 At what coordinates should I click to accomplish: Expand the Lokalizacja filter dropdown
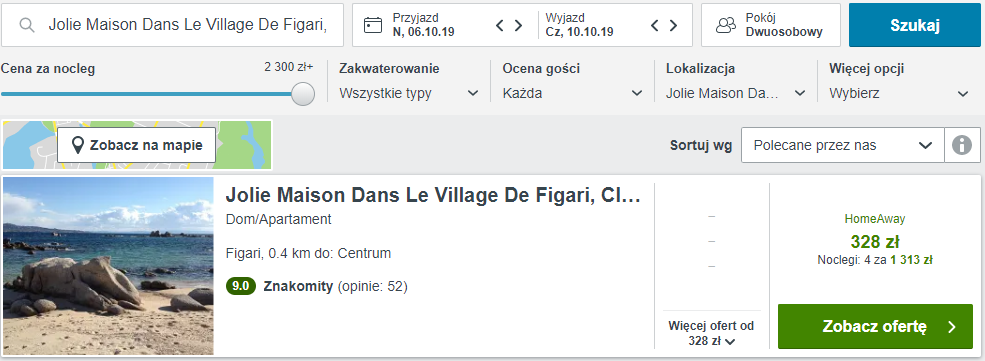click(x=736, y=94)
